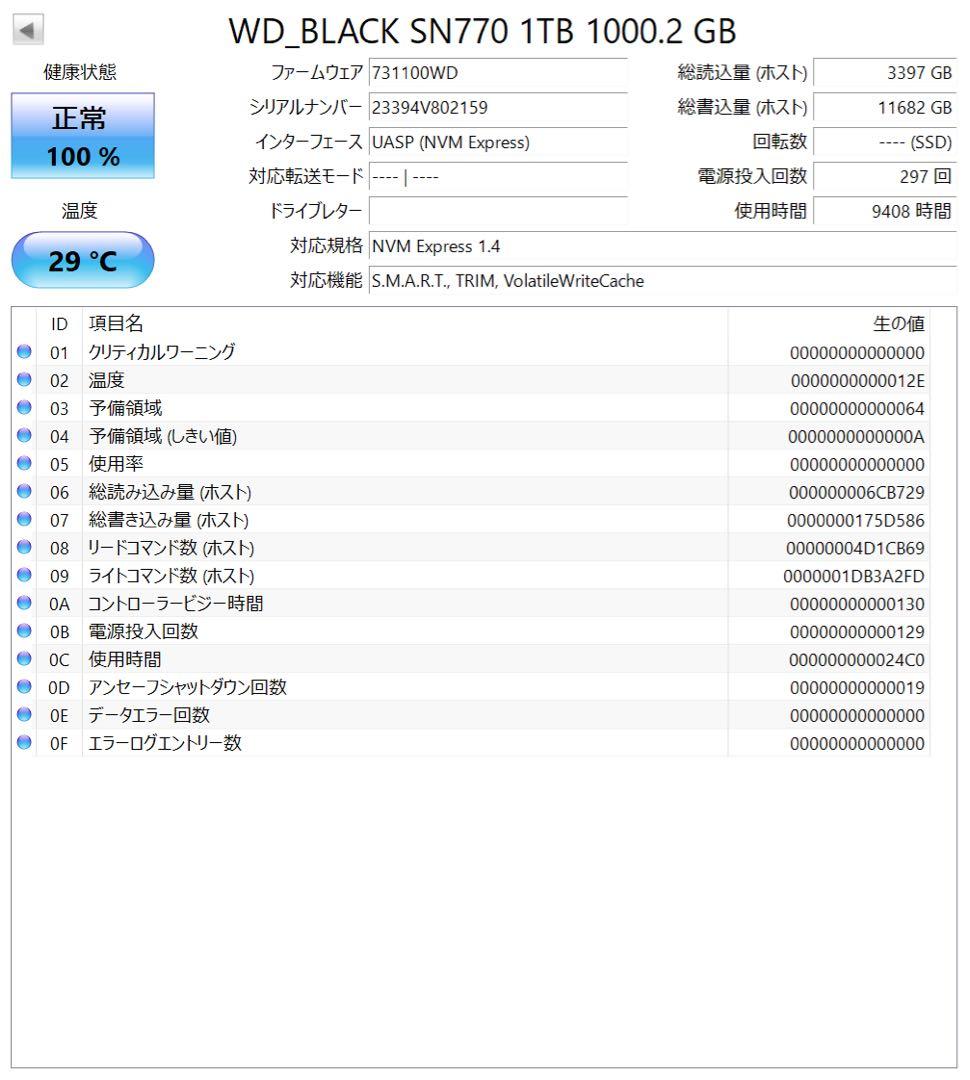970x1080 pixels.
Task: Click the status dot beside 使用率
Action: pos(24,464)
